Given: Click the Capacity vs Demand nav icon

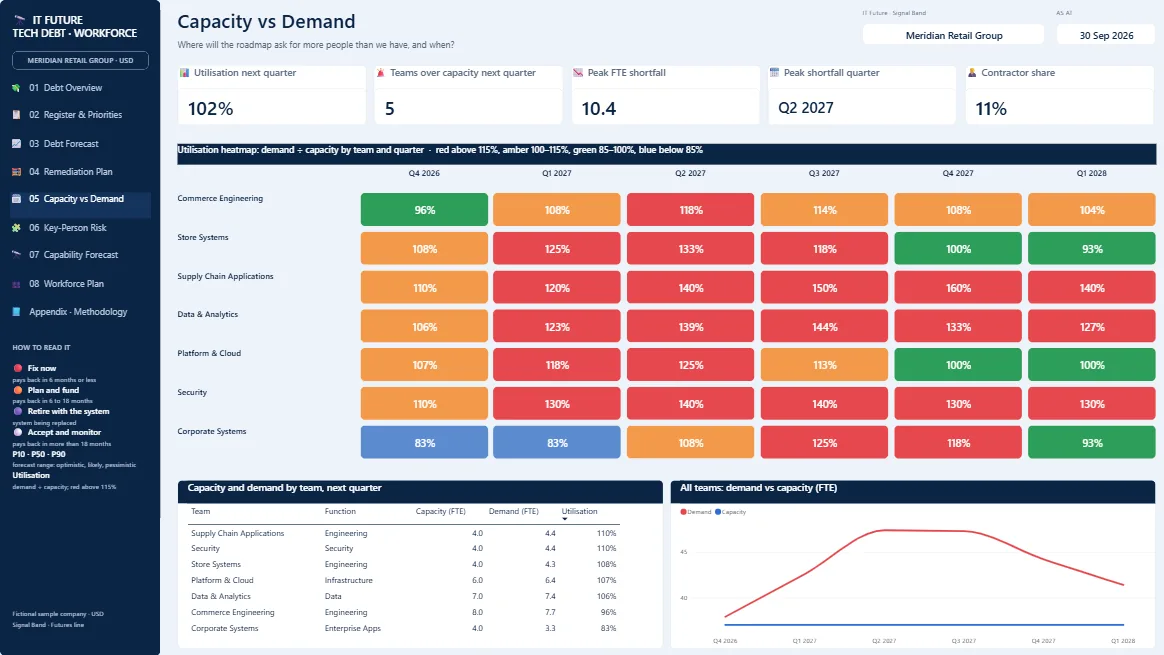Looking at the screenshot, I should [x=16, y=199].
